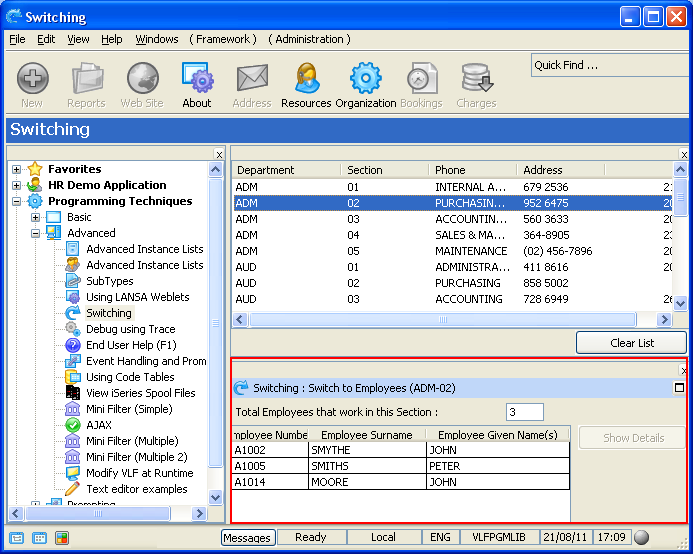
Task: Click the Quick Find input field
Action: [x=609, y=65]
